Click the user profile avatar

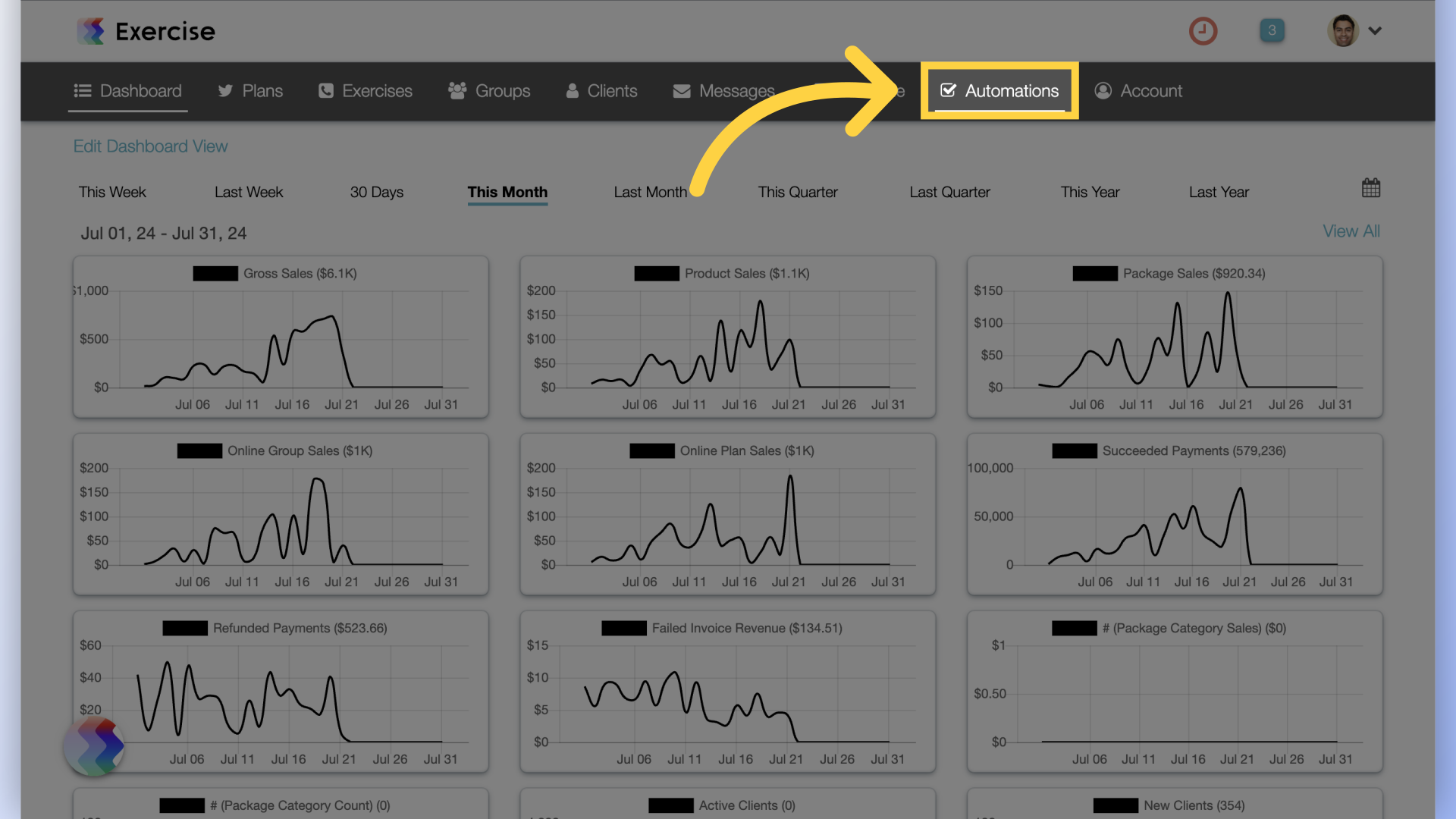1343,31
